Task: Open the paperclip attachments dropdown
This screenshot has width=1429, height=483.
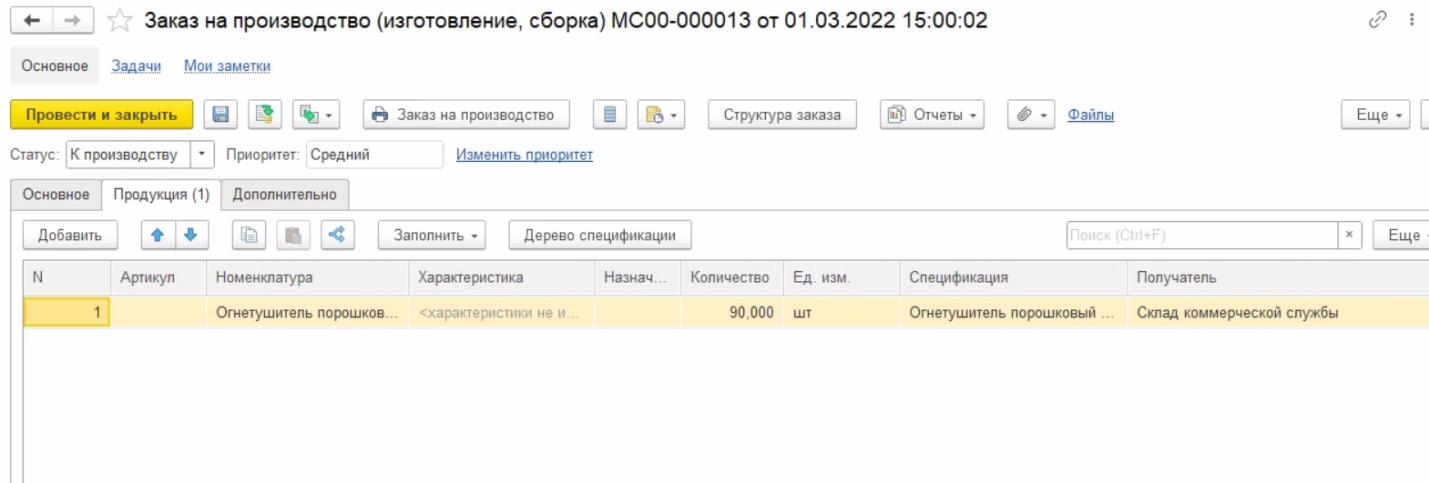Action: coord(1031,115)
